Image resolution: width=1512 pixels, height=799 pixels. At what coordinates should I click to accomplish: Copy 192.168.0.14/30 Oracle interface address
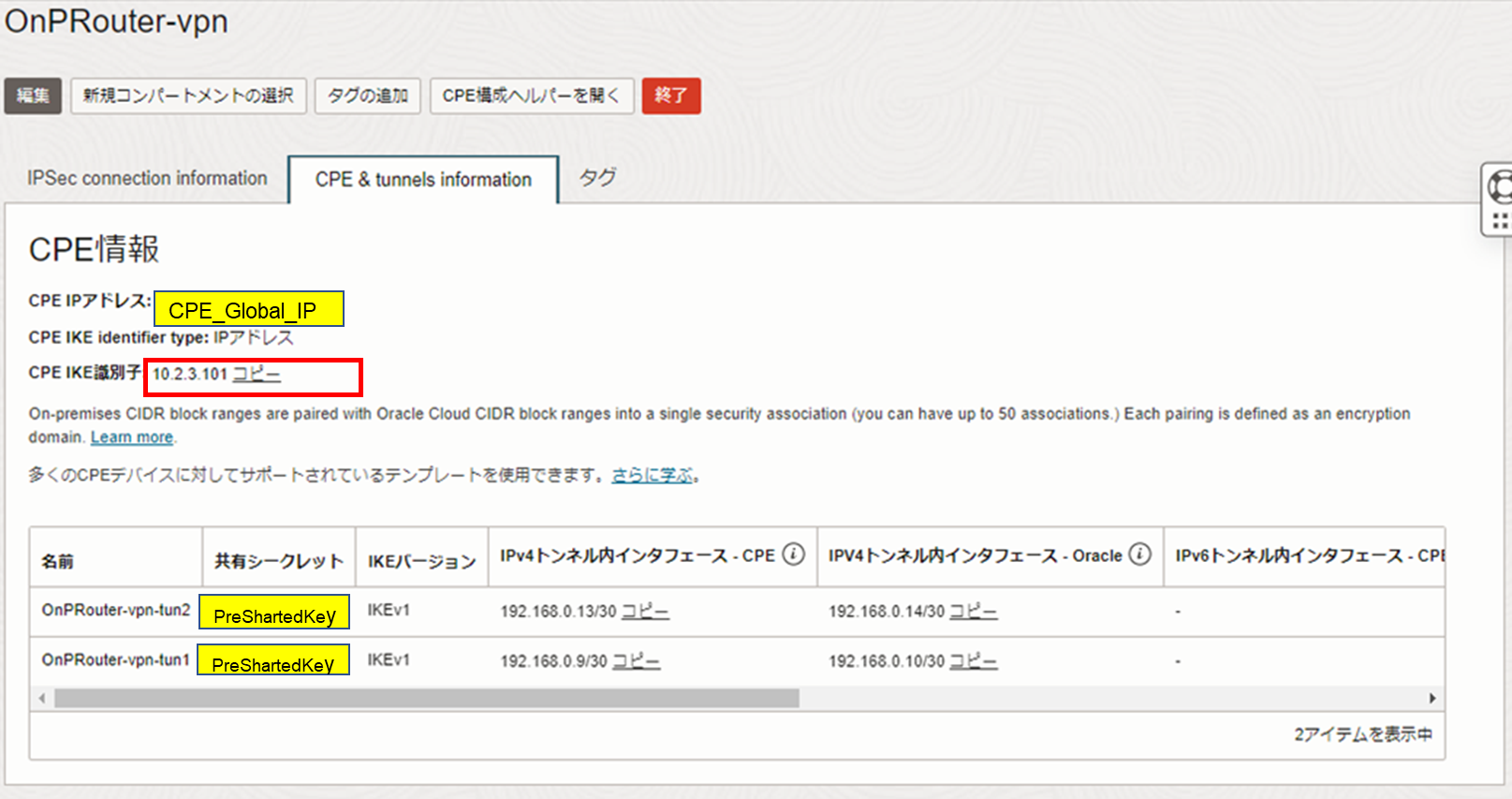974,612
